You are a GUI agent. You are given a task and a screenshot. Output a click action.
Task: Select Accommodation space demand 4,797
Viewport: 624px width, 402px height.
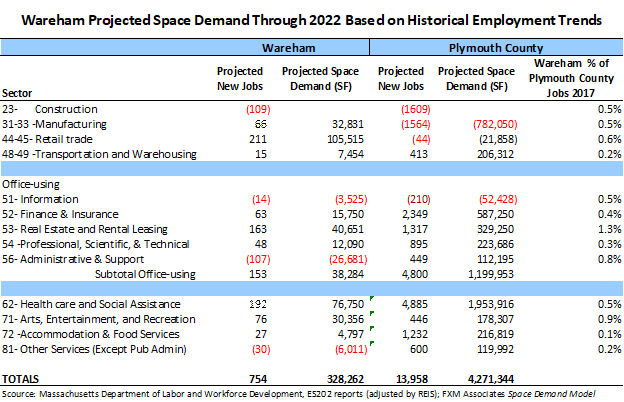pyautogui.click(x=351, y=334)
